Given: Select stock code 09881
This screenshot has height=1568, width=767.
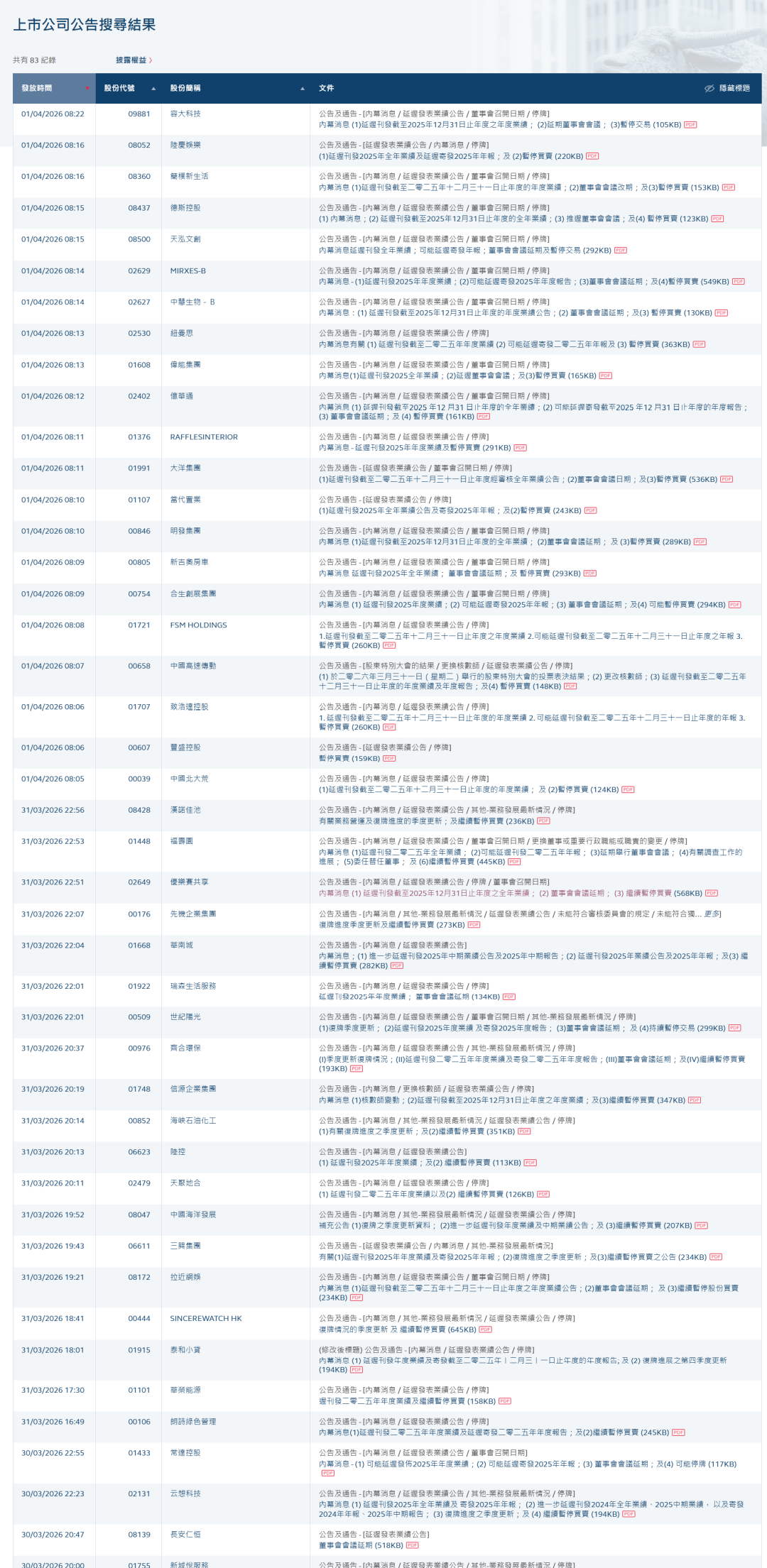Looking at the screenshot, I should [139, 114].
